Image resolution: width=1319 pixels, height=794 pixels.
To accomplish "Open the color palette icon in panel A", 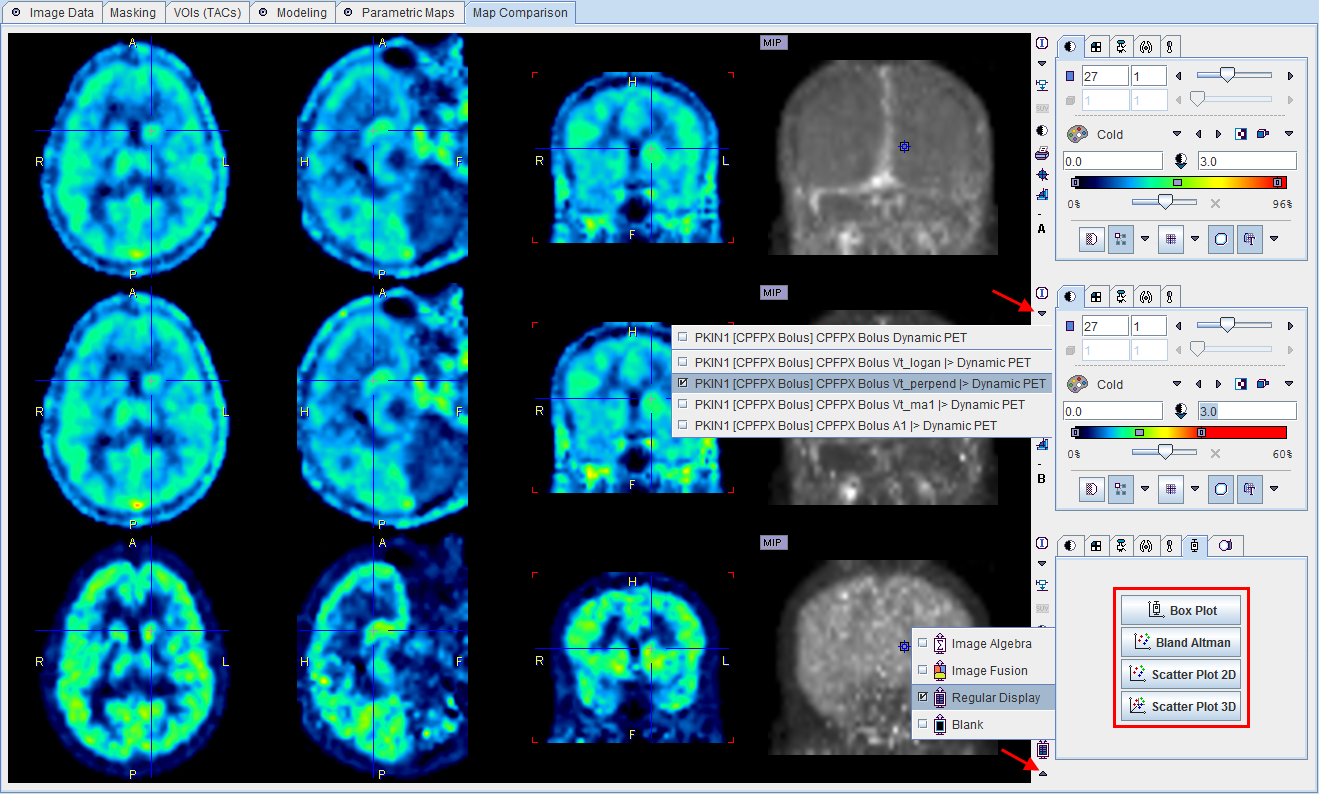I will pyautogui.click(x=1077, y=134).
